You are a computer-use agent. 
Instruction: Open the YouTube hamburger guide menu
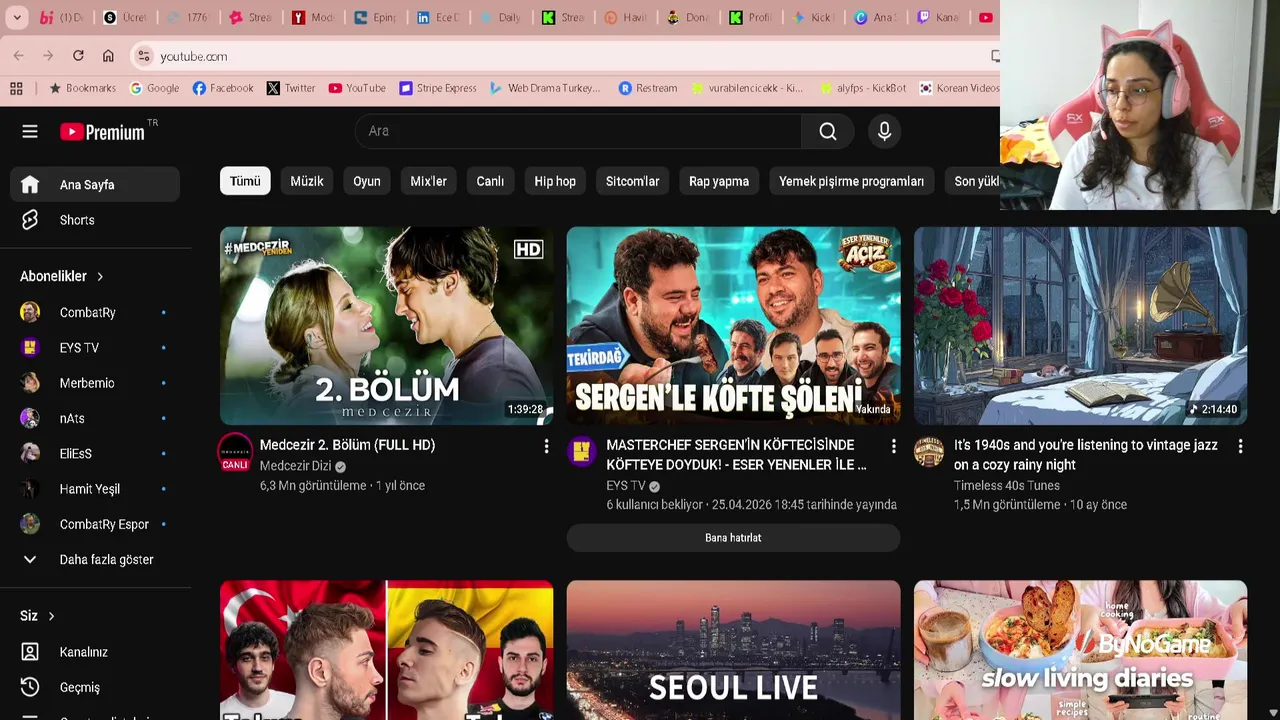[30, 131]
